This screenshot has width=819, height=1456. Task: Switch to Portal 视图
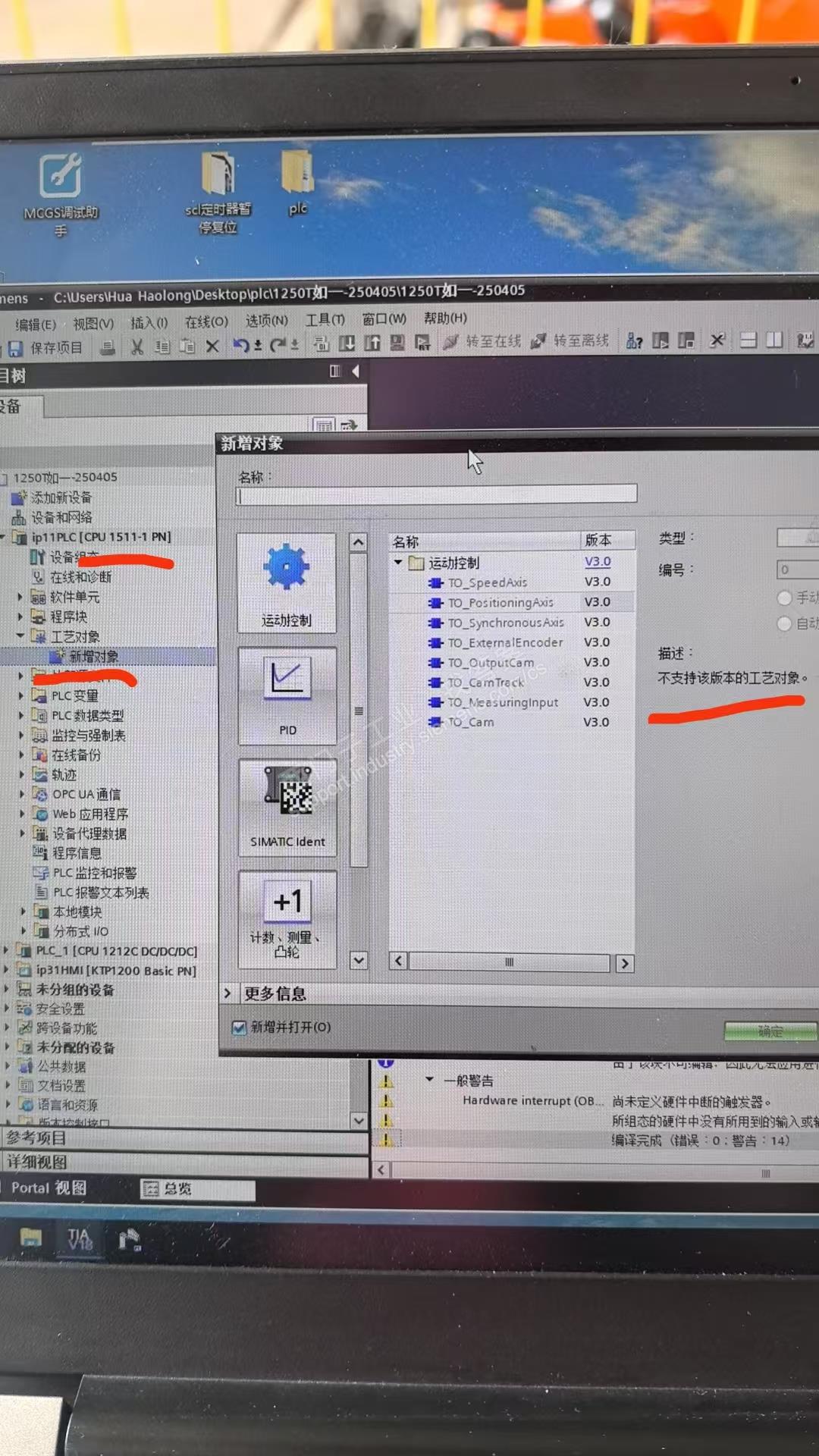(x=49, y=1188)
